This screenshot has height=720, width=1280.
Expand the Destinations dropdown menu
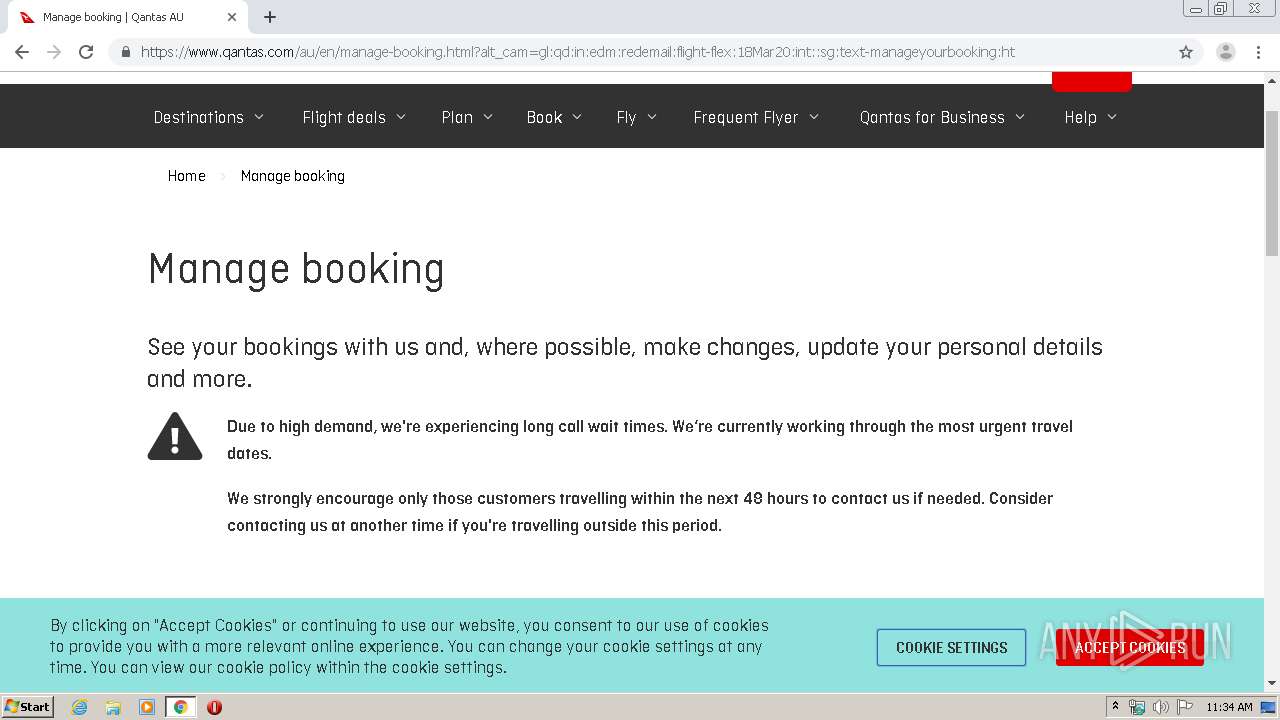208,117
